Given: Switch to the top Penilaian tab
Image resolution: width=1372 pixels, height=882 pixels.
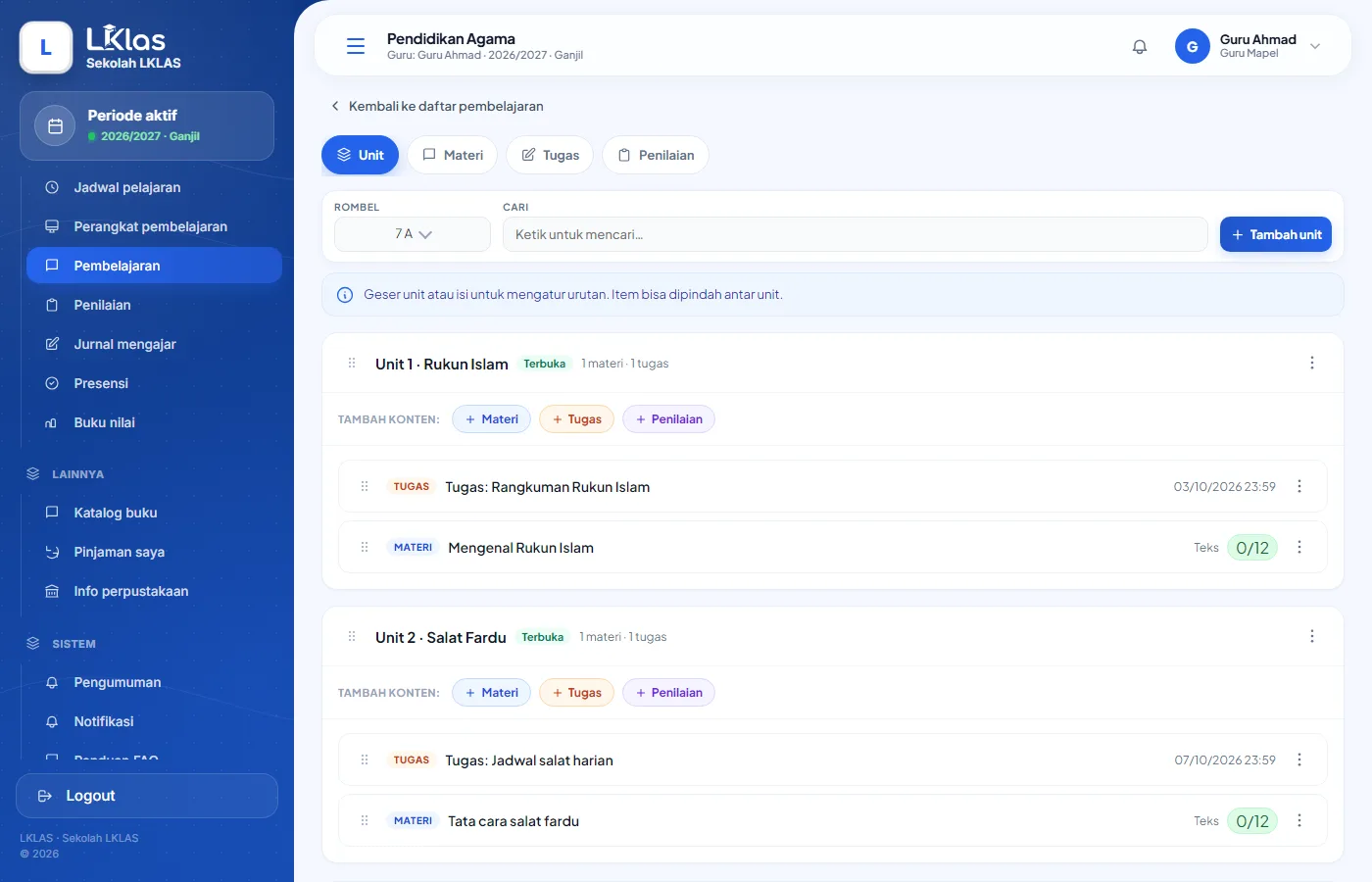Looking at the screenshot, I should (656, 155).
